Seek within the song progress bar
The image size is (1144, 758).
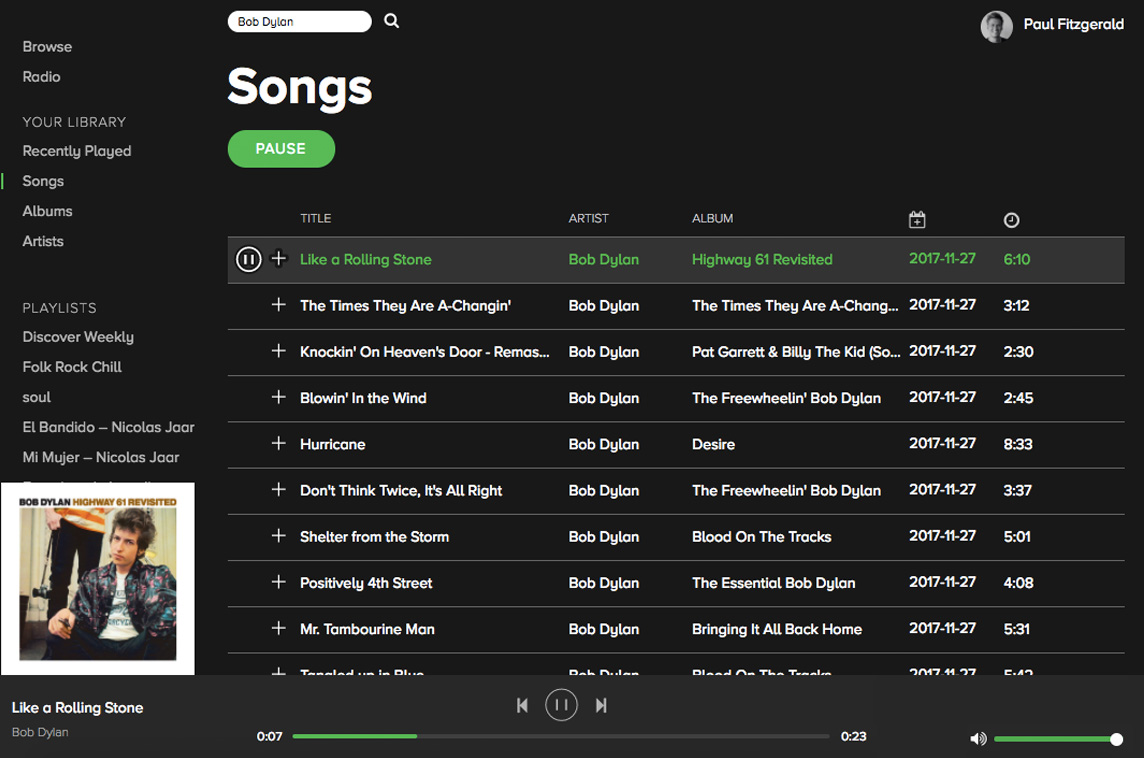pyautogui.click(x=560, y=736)
